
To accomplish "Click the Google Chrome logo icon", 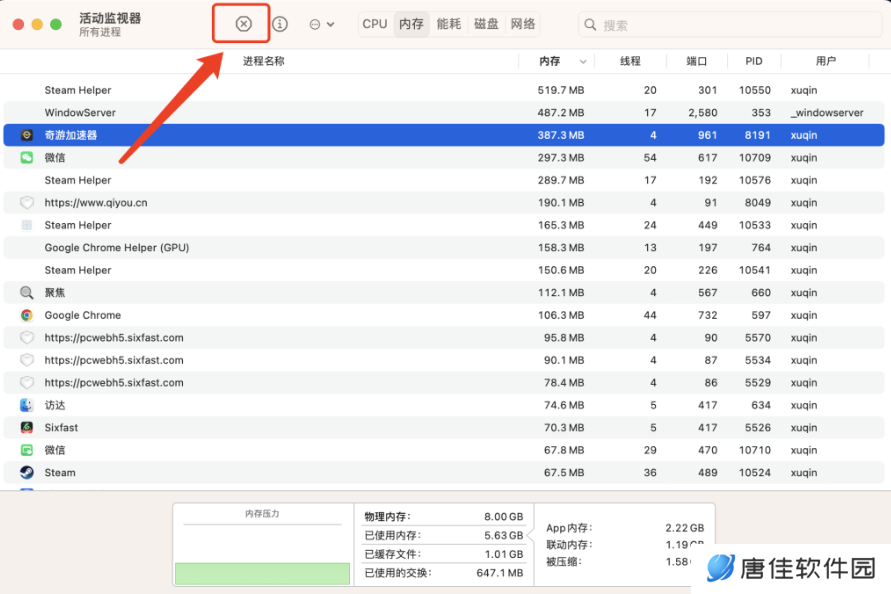I will (x=27, y=315).
